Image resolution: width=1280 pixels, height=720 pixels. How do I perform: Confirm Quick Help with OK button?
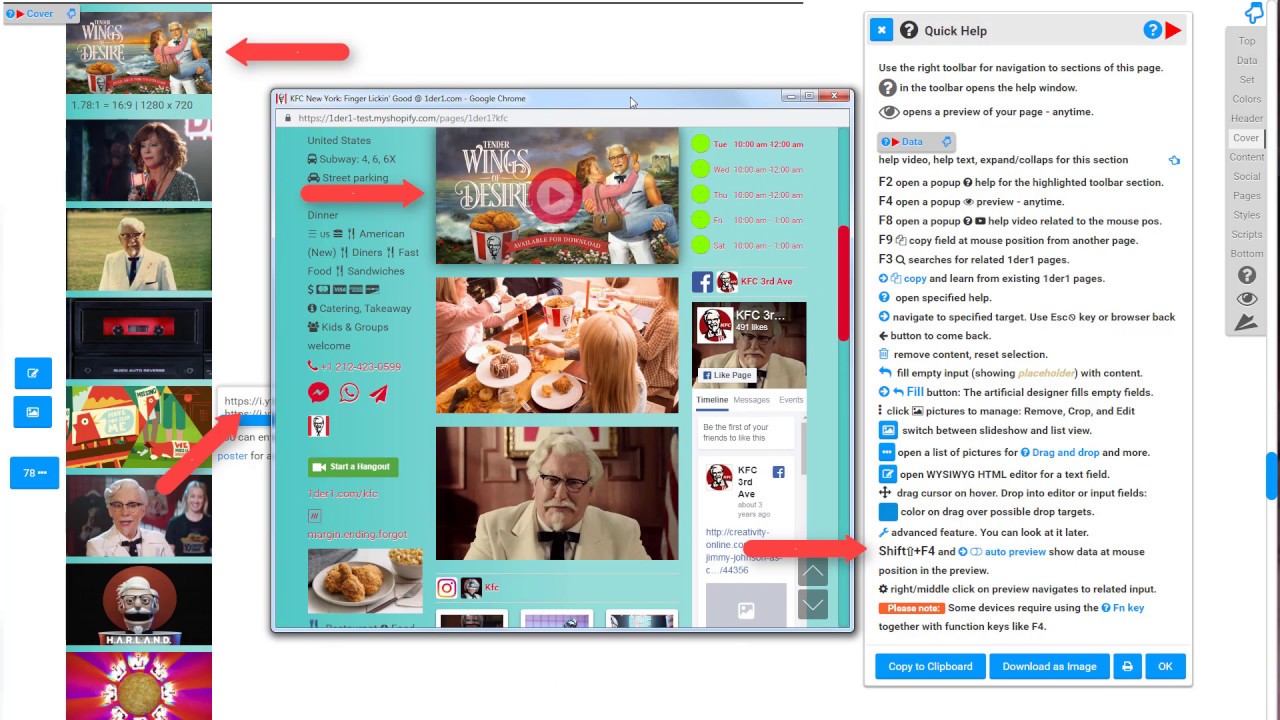(x=1165, y=666)
